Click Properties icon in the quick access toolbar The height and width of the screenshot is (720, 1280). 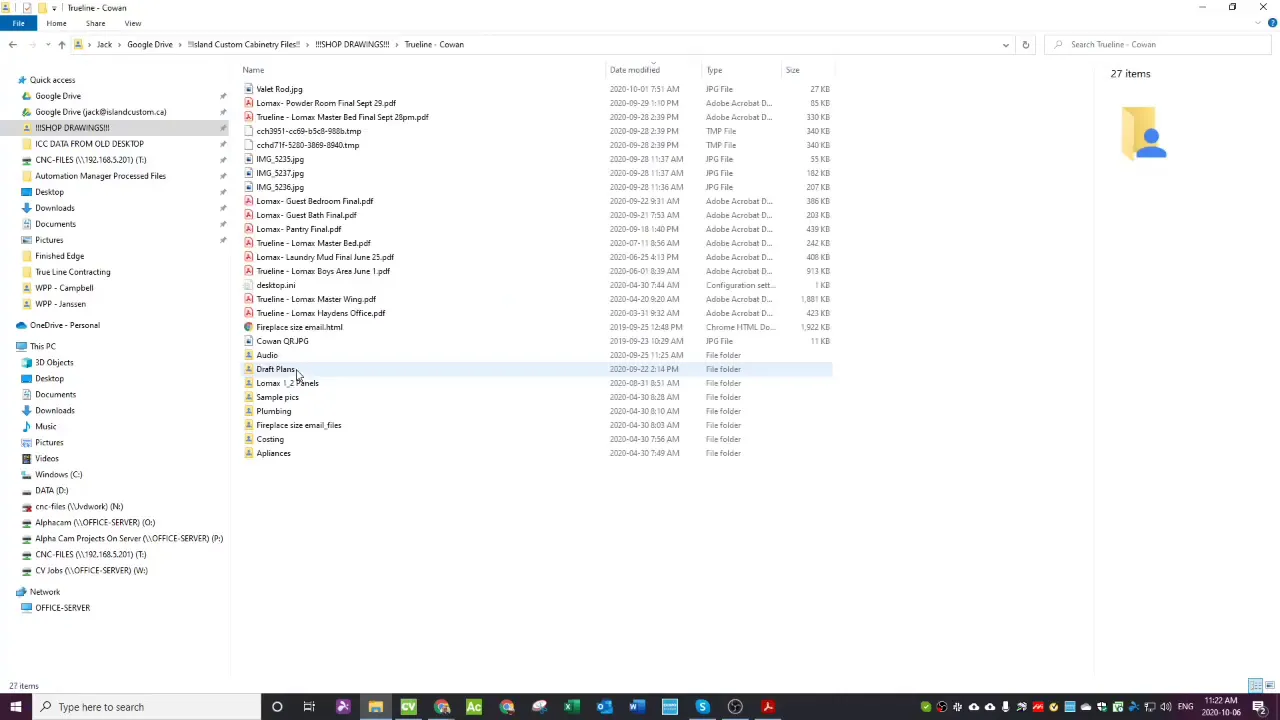27,7
